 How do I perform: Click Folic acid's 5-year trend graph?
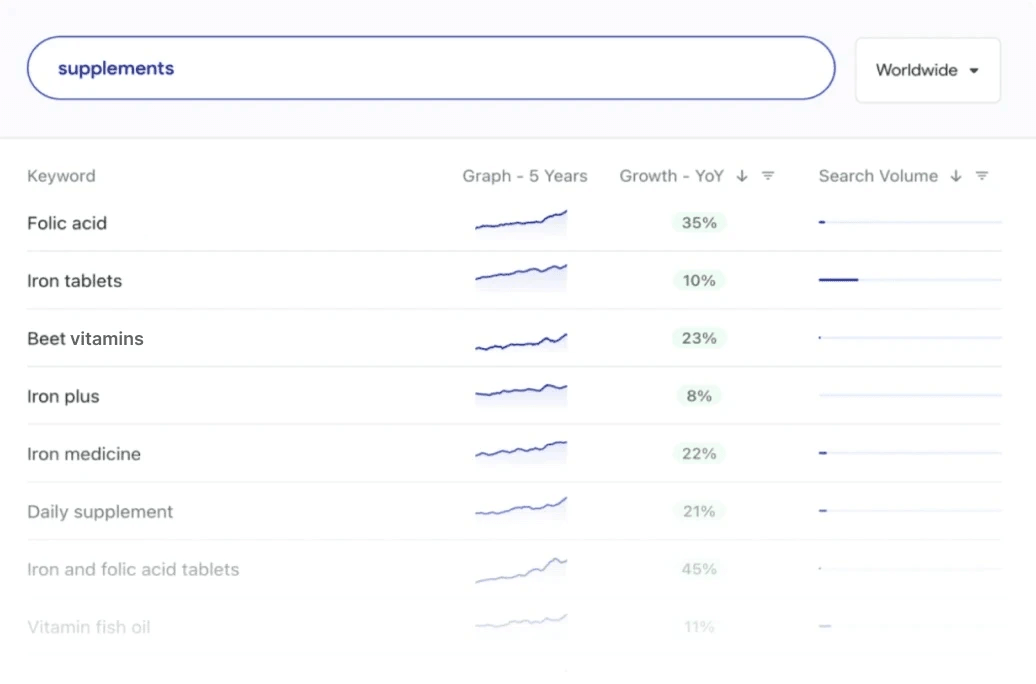pos(521,220)
